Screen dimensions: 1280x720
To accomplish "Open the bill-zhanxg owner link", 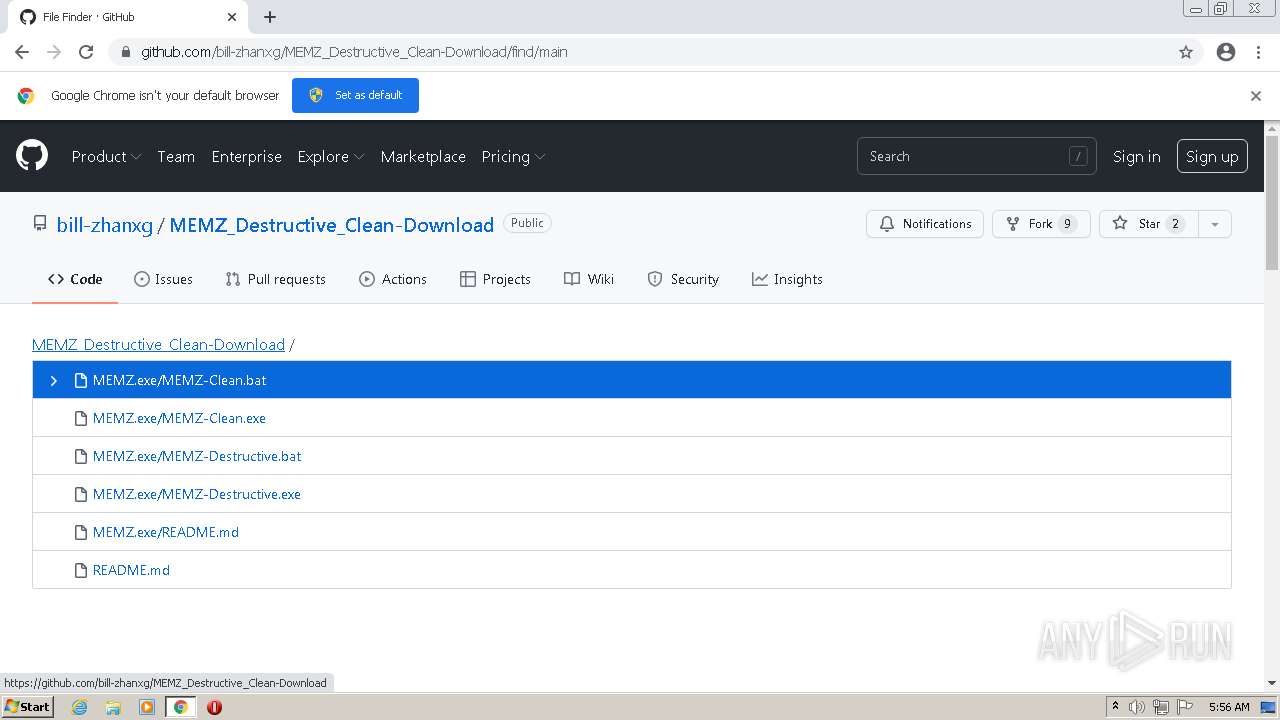I will tap(105, 225).
